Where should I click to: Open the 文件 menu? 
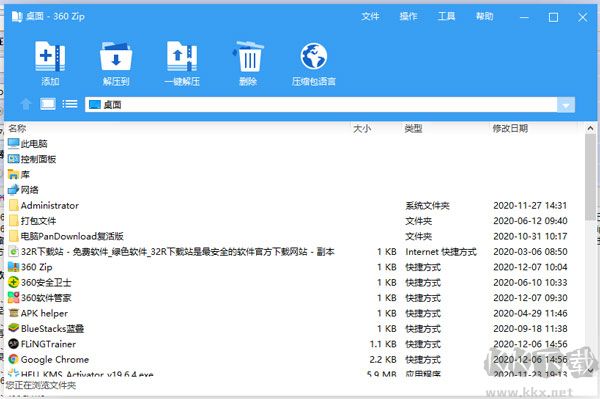(x=370, y=16)
